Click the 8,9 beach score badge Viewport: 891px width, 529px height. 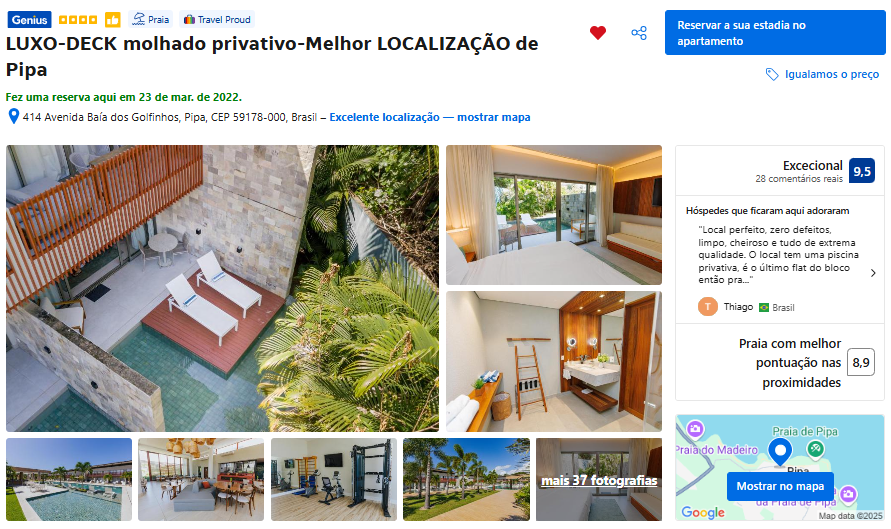coord(860,363)
